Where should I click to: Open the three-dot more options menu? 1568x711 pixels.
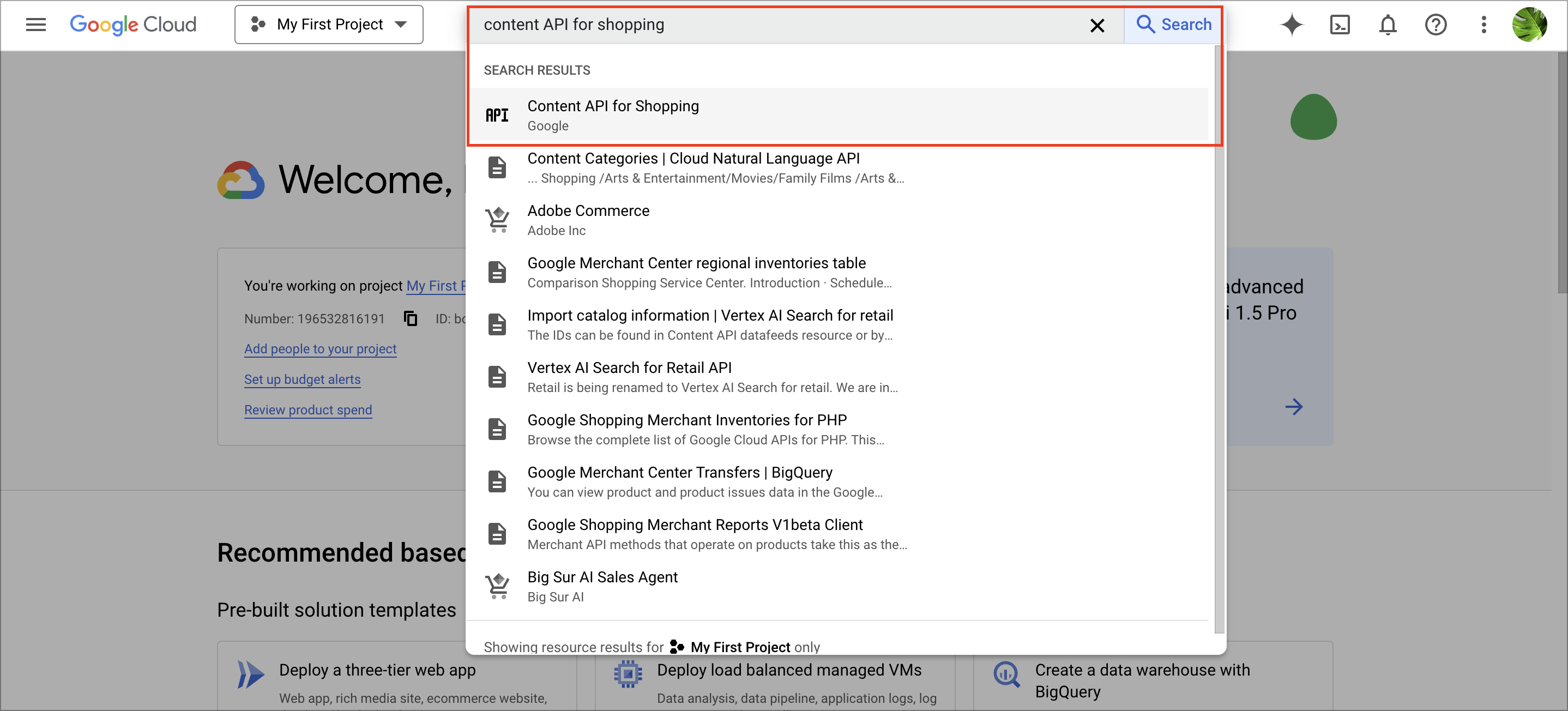1483,25
